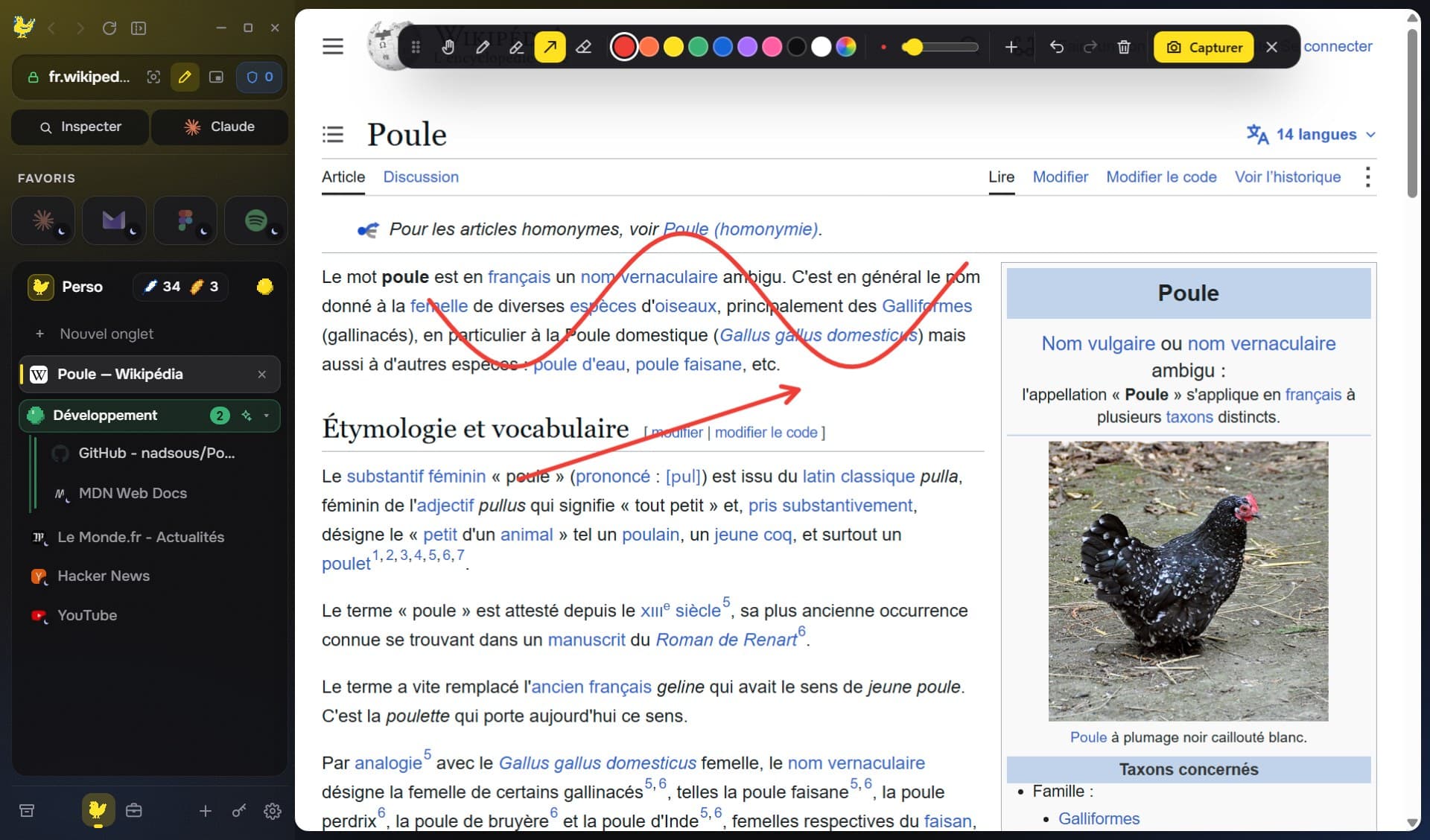Select the highlighter tool
This screenshot has height=840, width=1430.
click(516, 47)
